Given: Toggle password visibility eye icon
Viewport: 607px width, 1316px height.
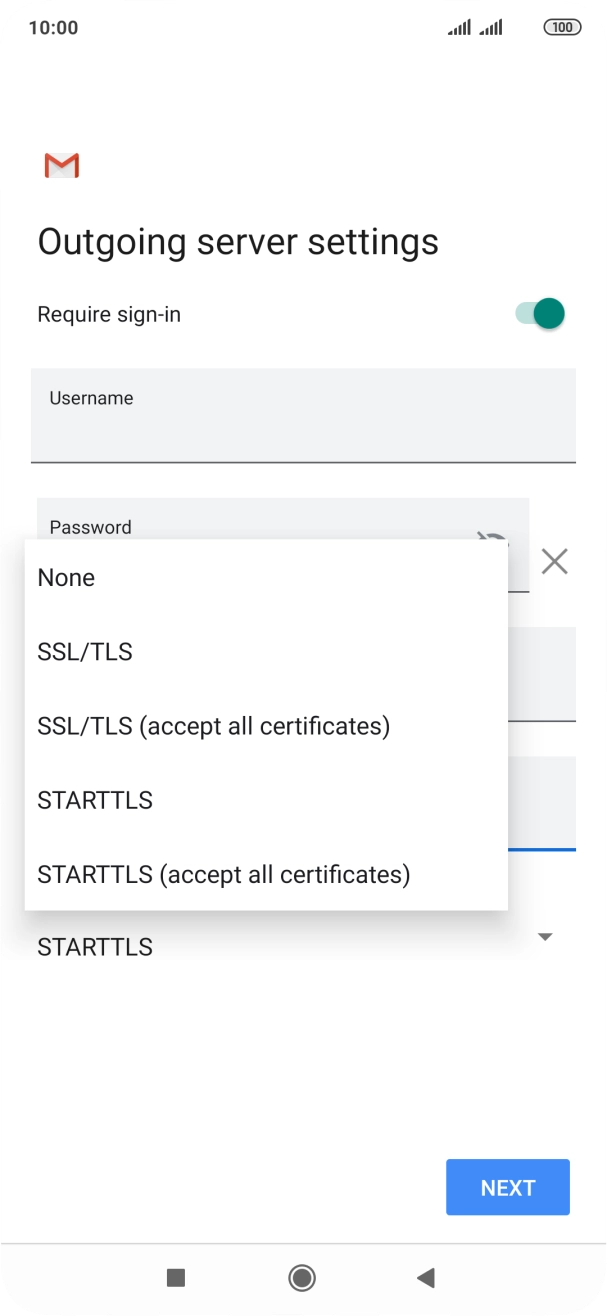Looking at the screenshot, I should tap(492, 542).
